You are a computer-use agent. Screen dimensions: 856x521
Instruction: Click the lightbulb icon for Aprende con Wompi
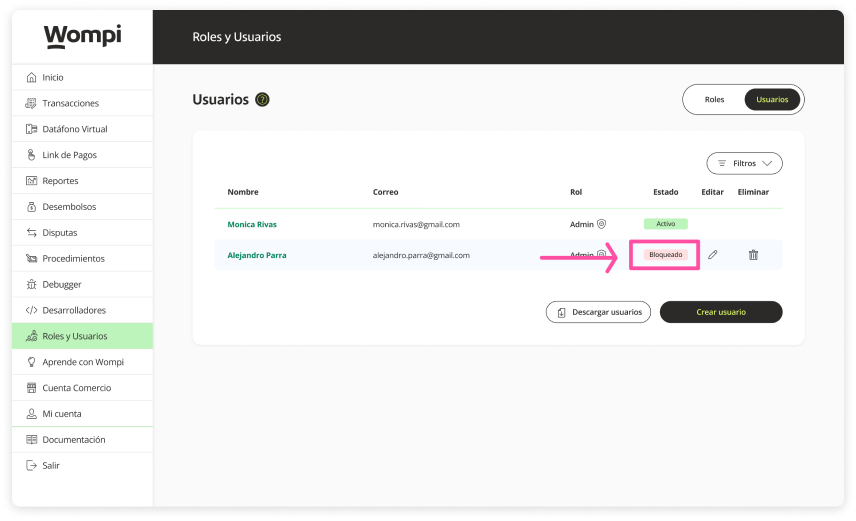coord(32,362)
